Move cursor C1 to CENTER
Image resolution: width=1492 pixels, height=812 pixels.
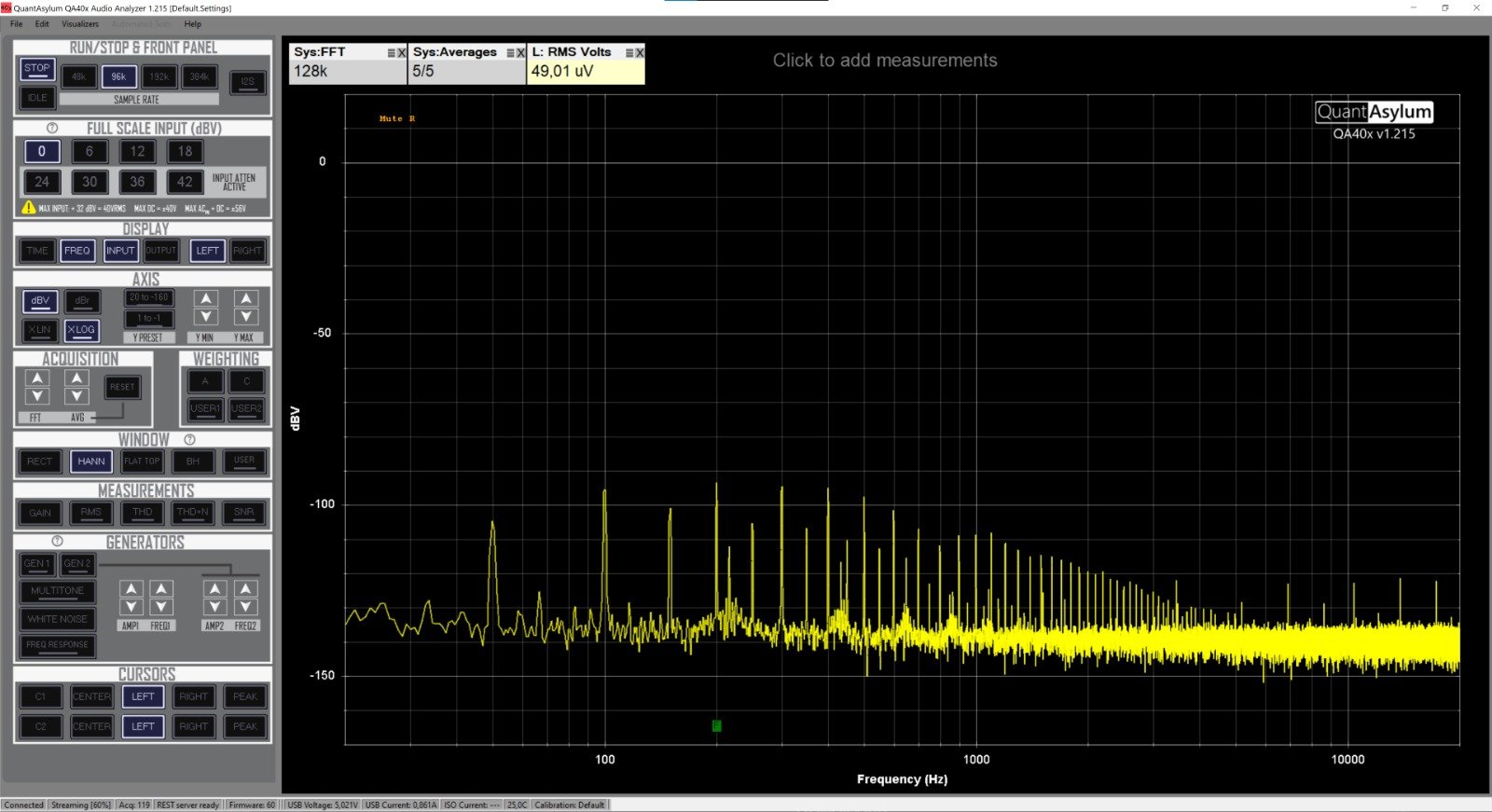click(91, 696)
